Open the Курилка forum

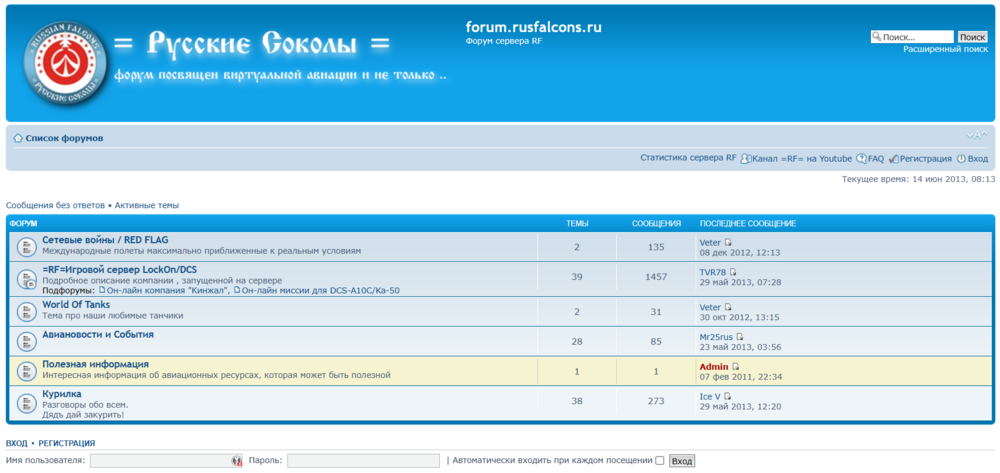click(62, 394)
